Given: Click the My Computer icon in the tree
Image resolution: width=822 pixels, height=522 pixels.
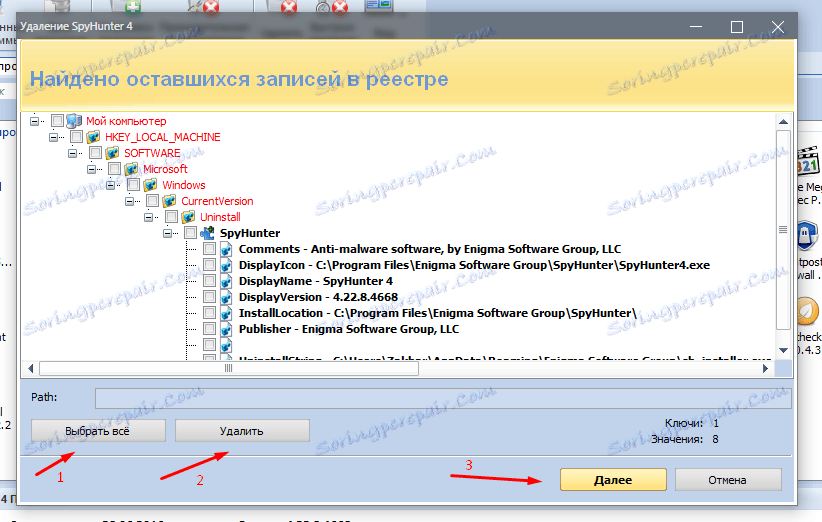Looking at the screenshot, I should click(74, 121).
